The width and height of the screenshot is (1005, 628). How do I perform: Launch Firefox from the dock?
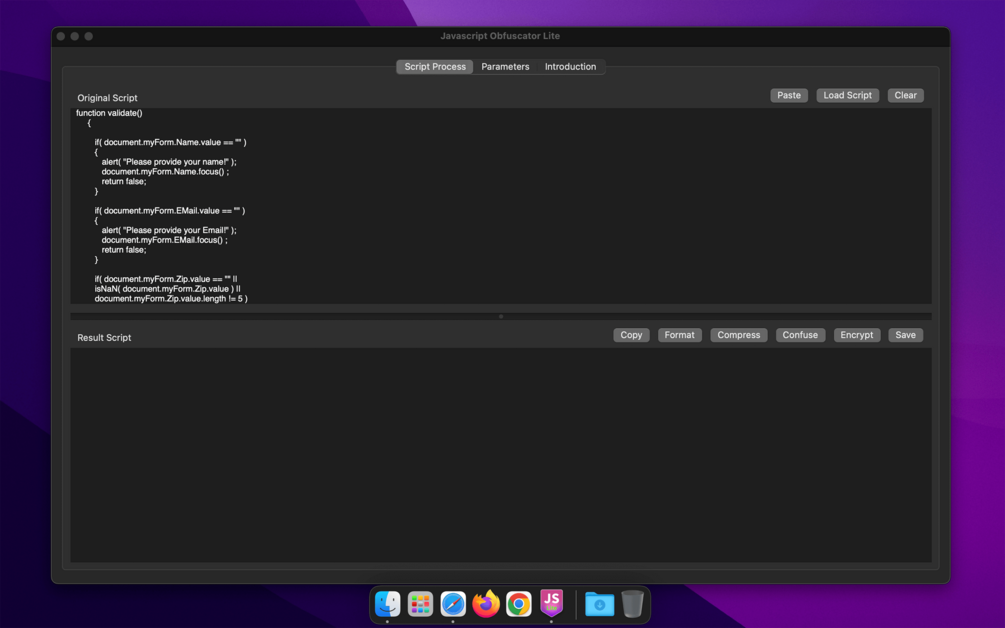point(486,604)
